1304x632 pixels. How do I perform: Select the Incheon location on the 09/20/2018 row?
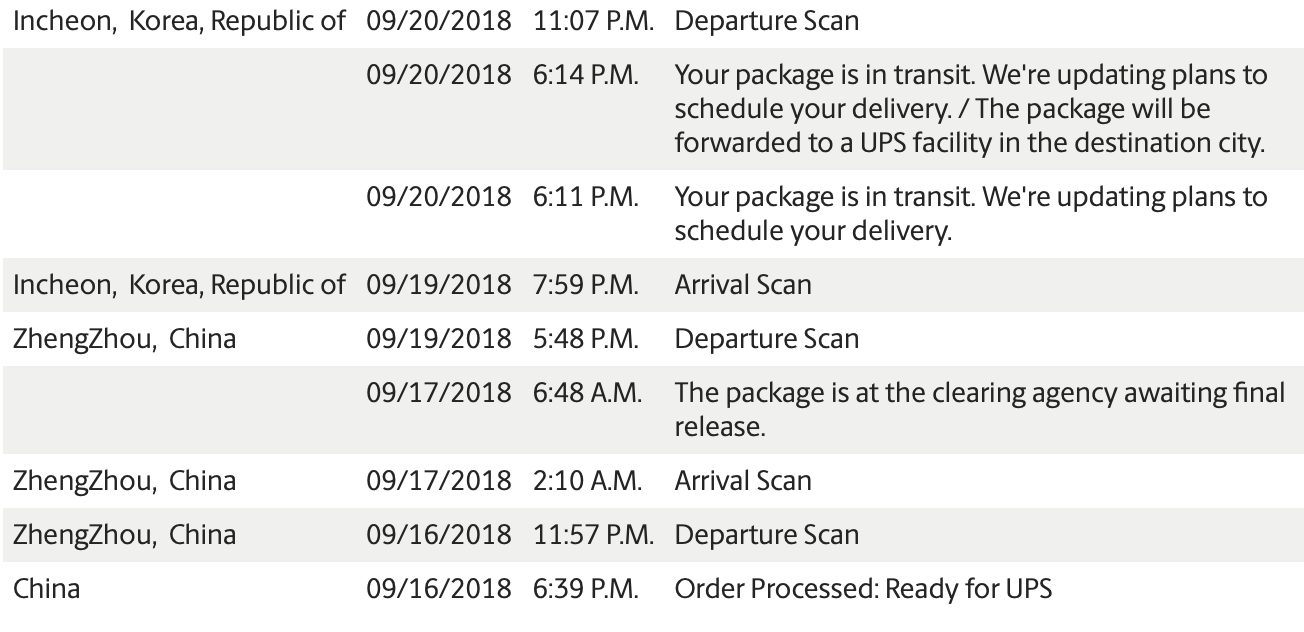pyautogui.click(x=179, y=21)
